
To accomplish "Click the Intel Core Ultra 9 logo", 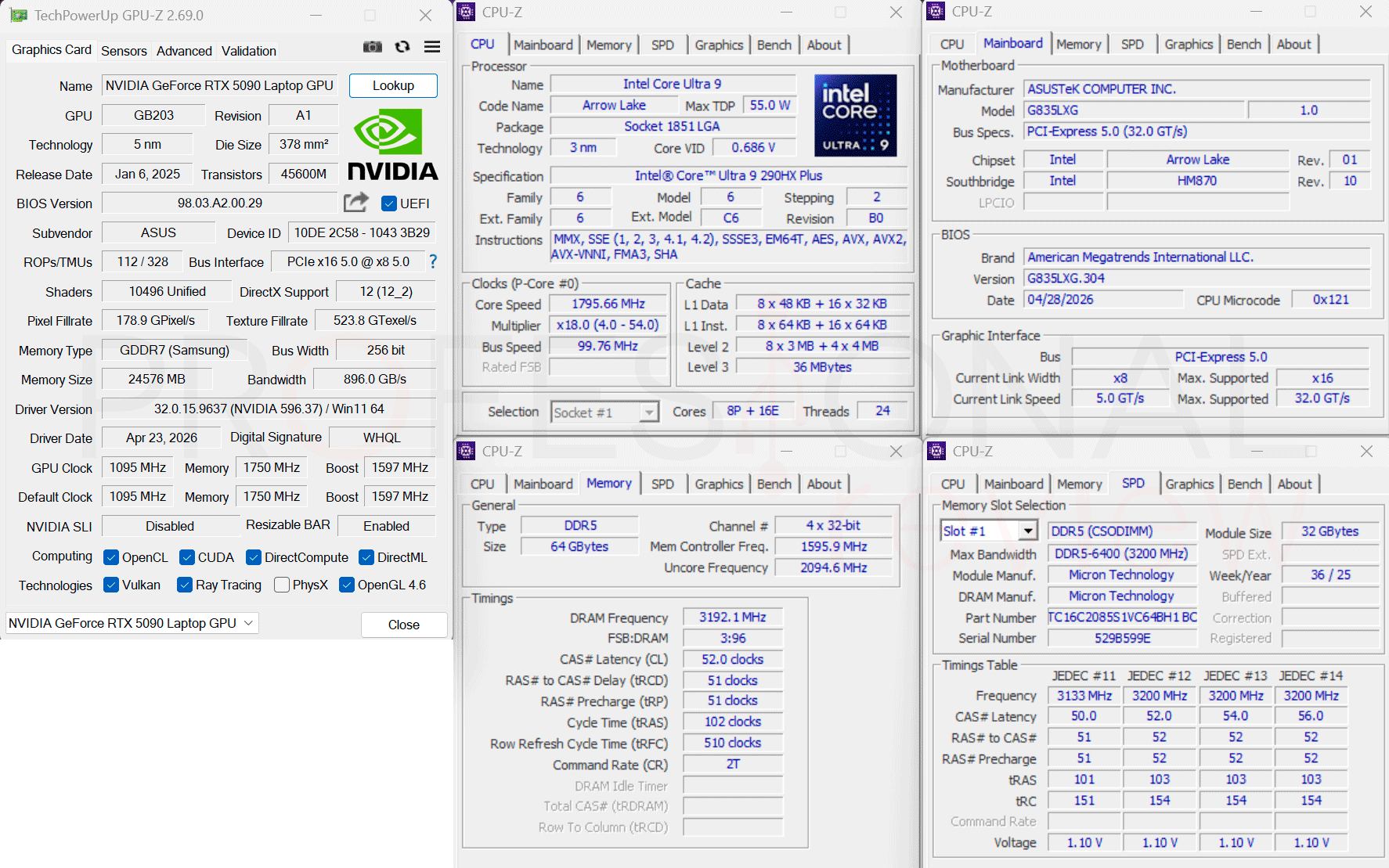I will [x=855, y=116].
